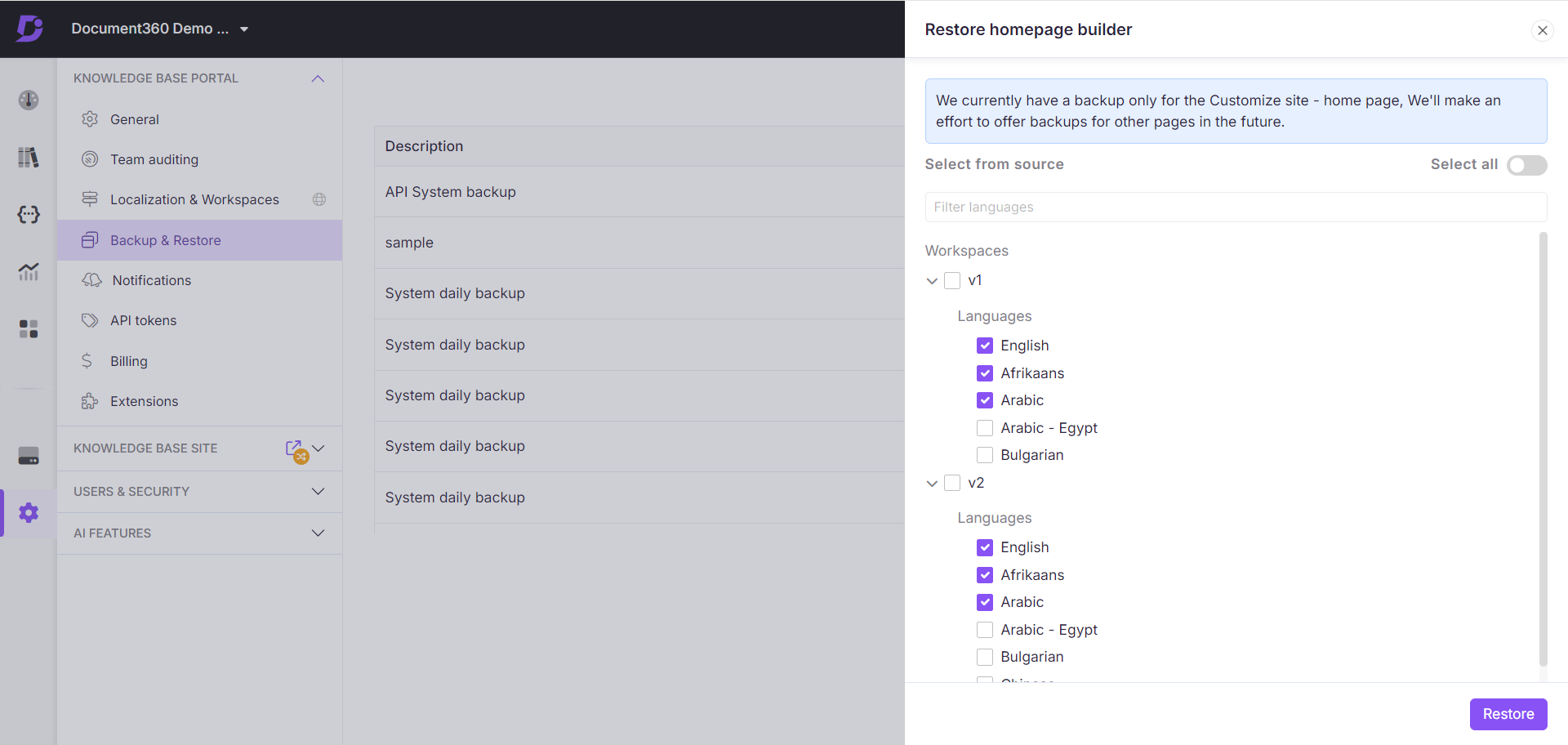This screenshot has height=745, width=1568.
Task: Select the API System backup row
Action: coord(639,192)
